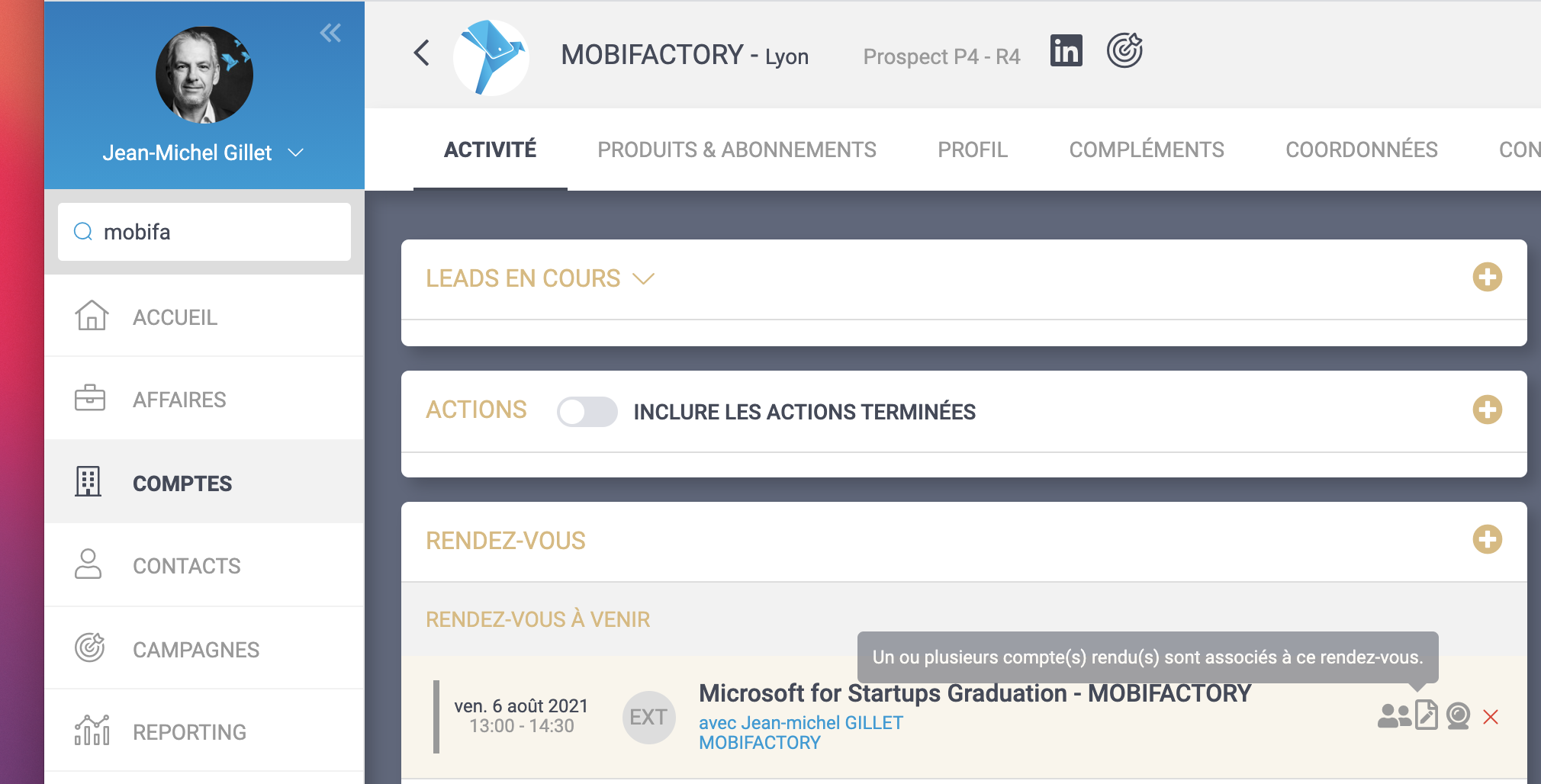The image size is (1541, 784).
Task: Open the meeting report document icon
Action: click(1426, 715)
